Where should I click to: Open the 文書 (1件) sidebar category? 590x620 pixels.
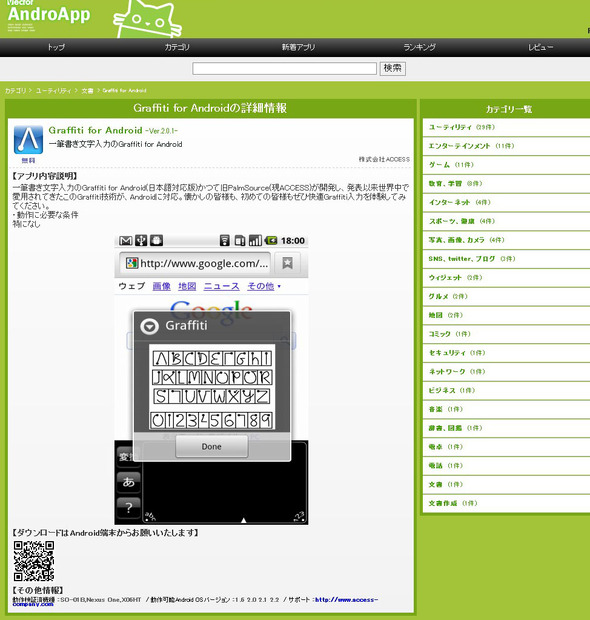click(506, 484)
